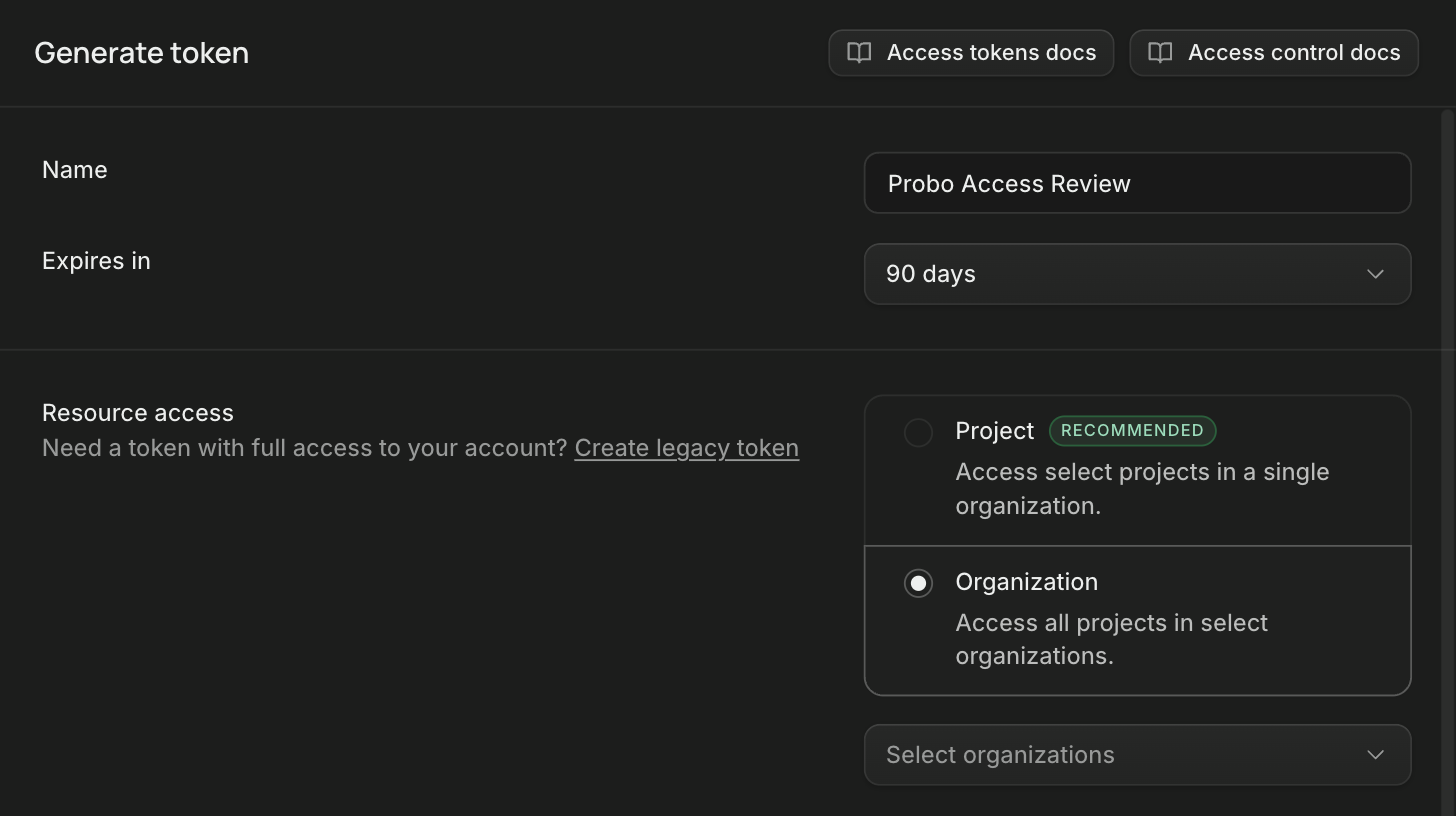Click the Name label
Viewport: 1456px width, 816px height.
(75, 170)
